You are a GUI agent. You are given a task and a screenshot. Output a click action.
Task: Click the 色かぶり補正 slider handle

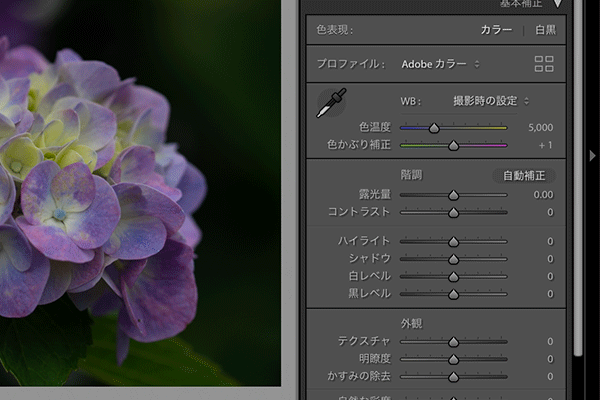[453, 145]
